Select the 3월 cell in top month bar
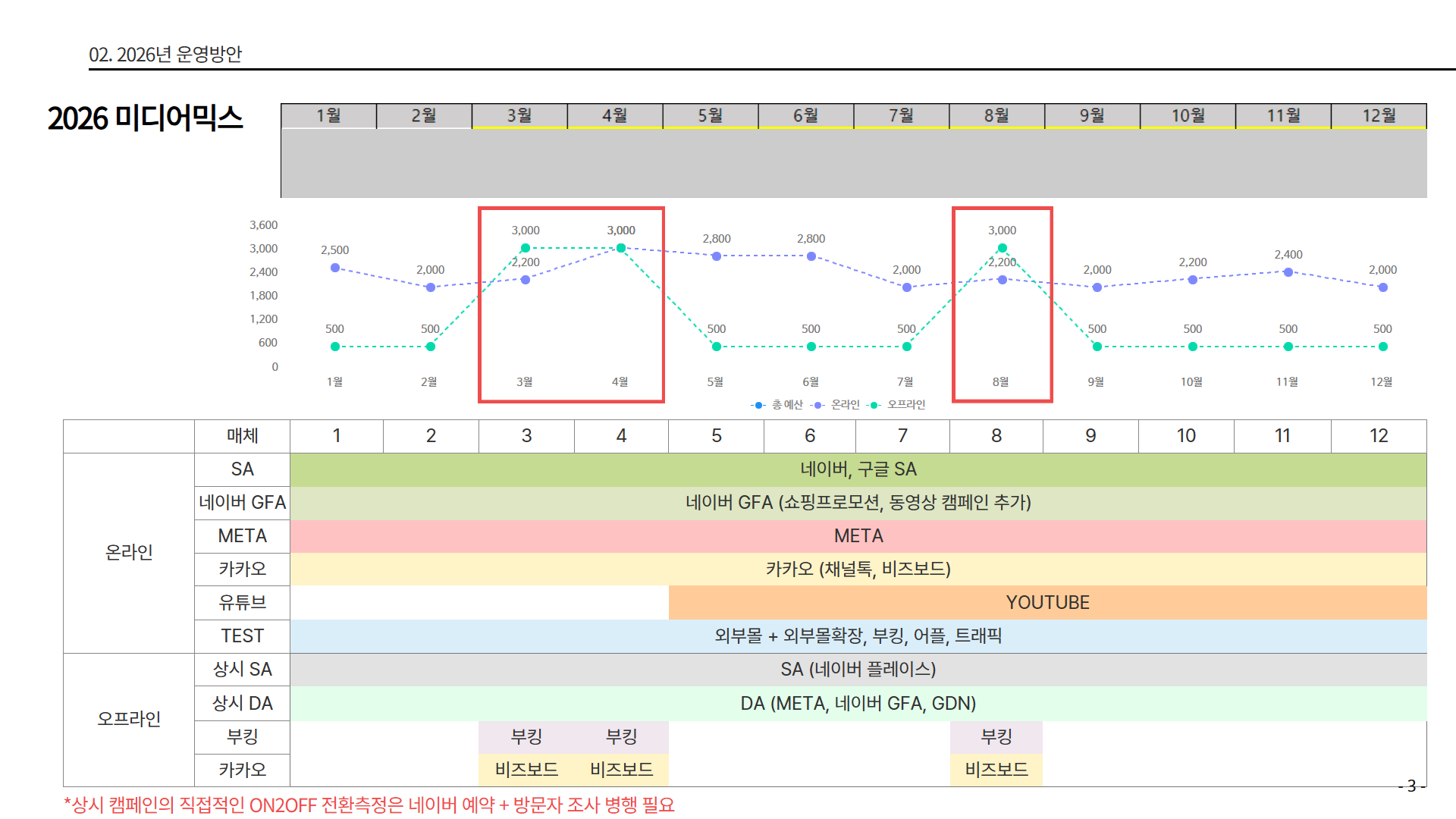This screenshot has height=819, width=1456. pos(519,115)
